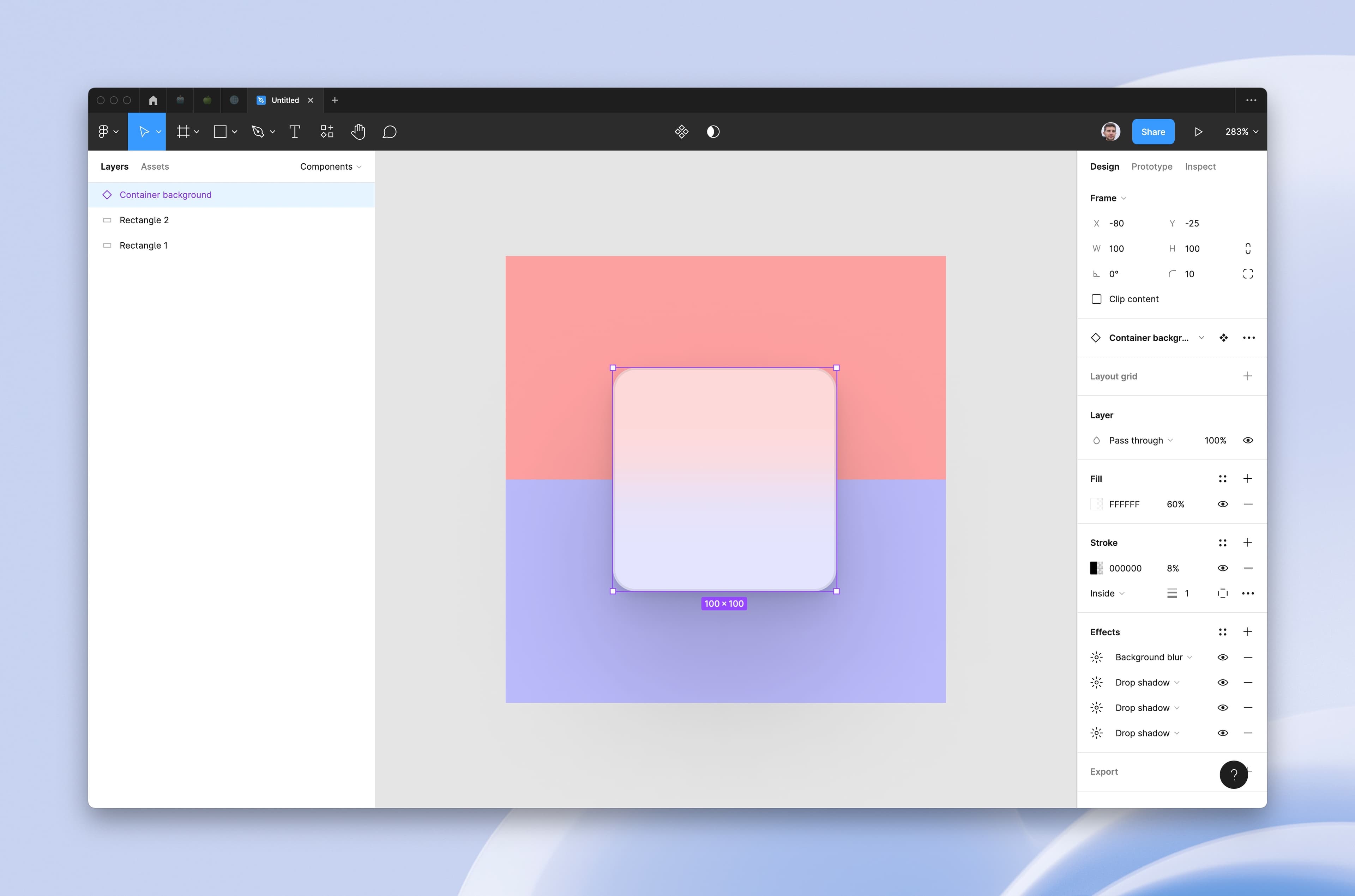The height and width of the screenshot is (896, 1355).
Task: Select the Hand tool
Action: (x=358, y=132)
